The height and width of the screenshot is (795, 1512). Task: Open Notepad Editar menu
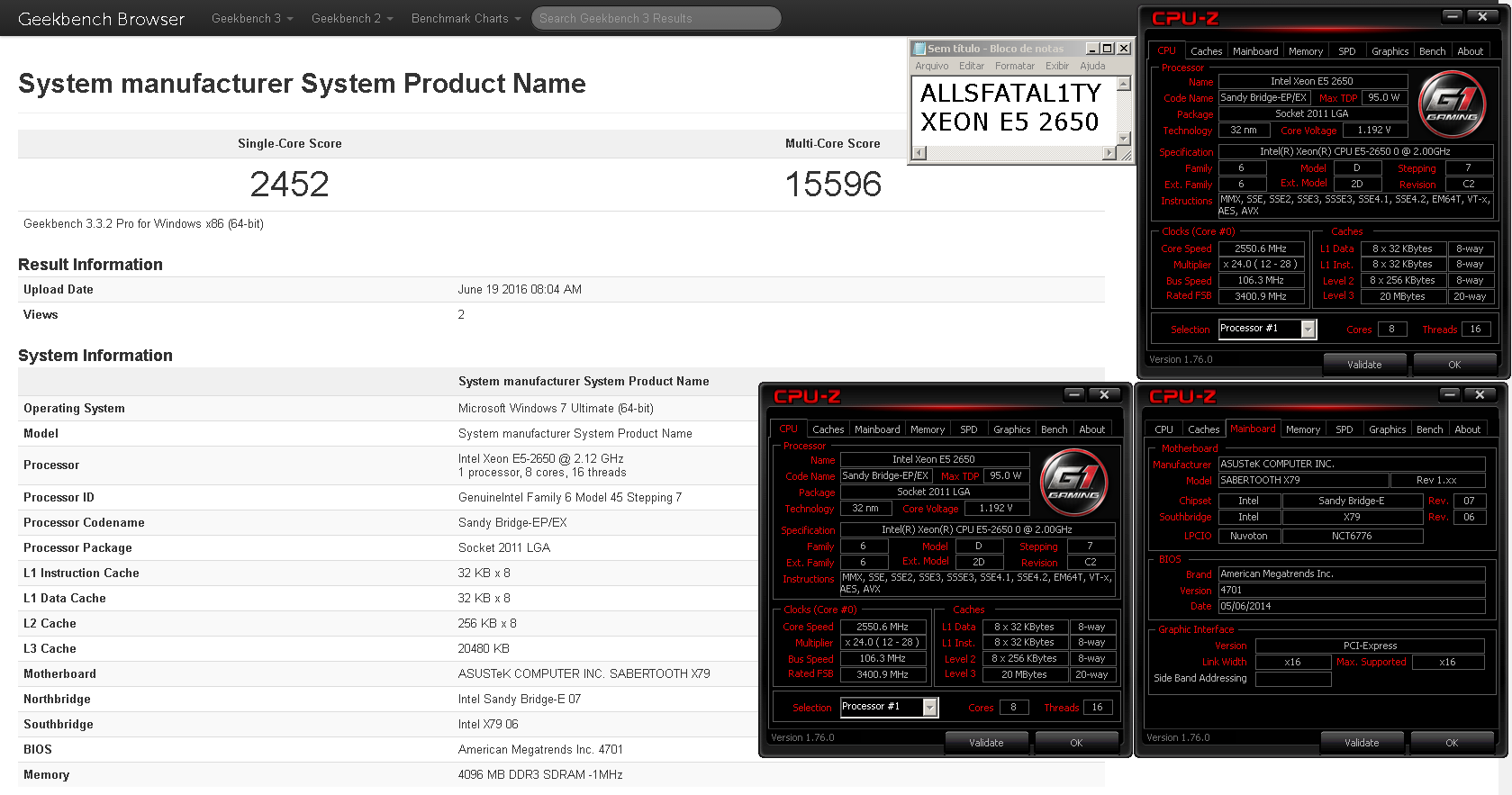[972, 66]
